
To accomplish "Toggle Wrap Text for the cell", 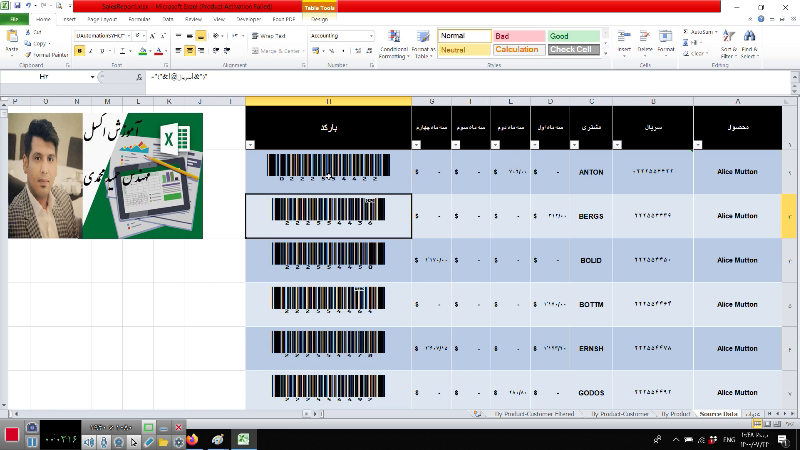I will pyautogui.click(x=267, y=36).
